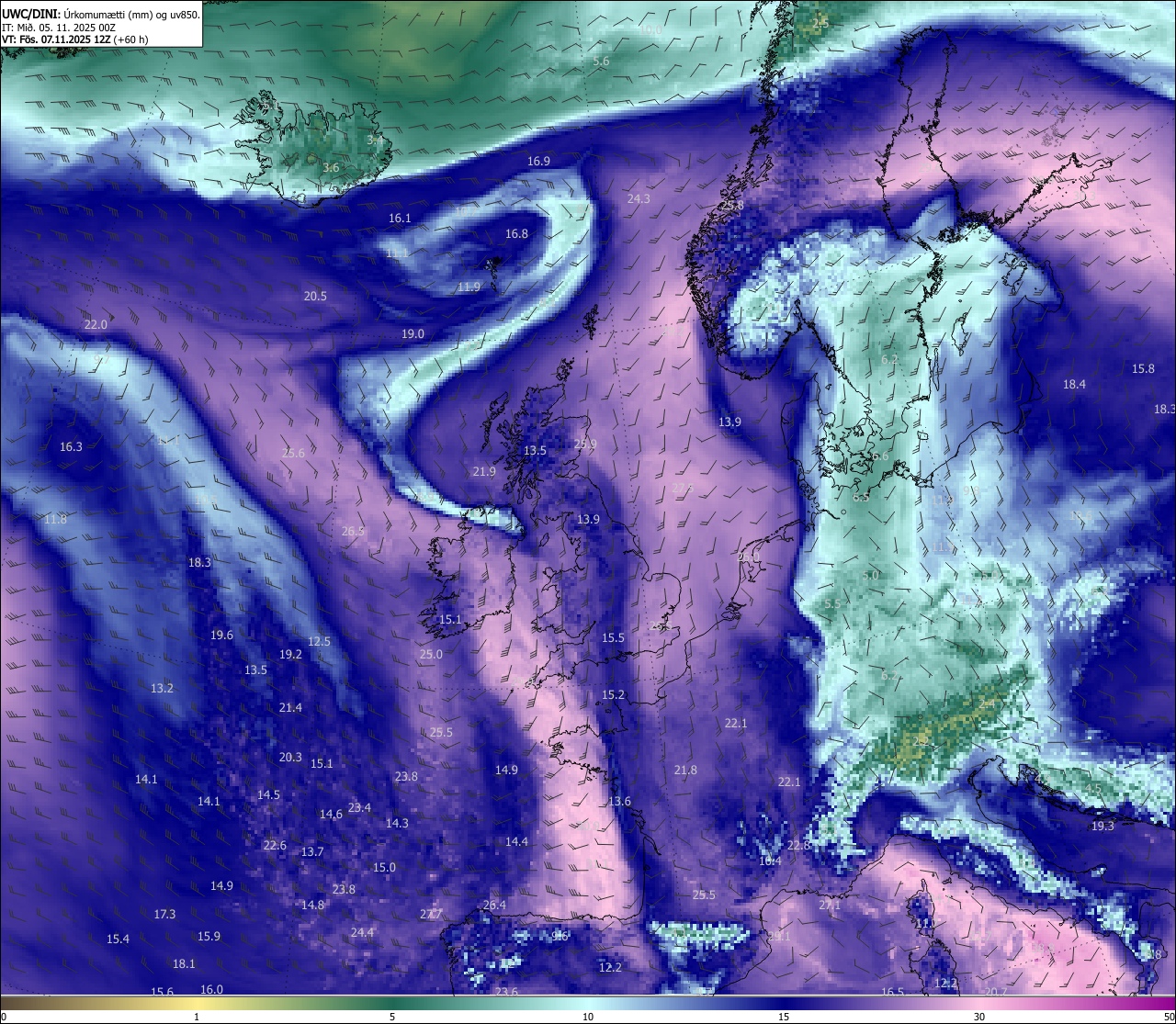This screenshot has width=1176, height=1024.
Task: Click the '50' label on the color scale
Action: (1168, 1017)
